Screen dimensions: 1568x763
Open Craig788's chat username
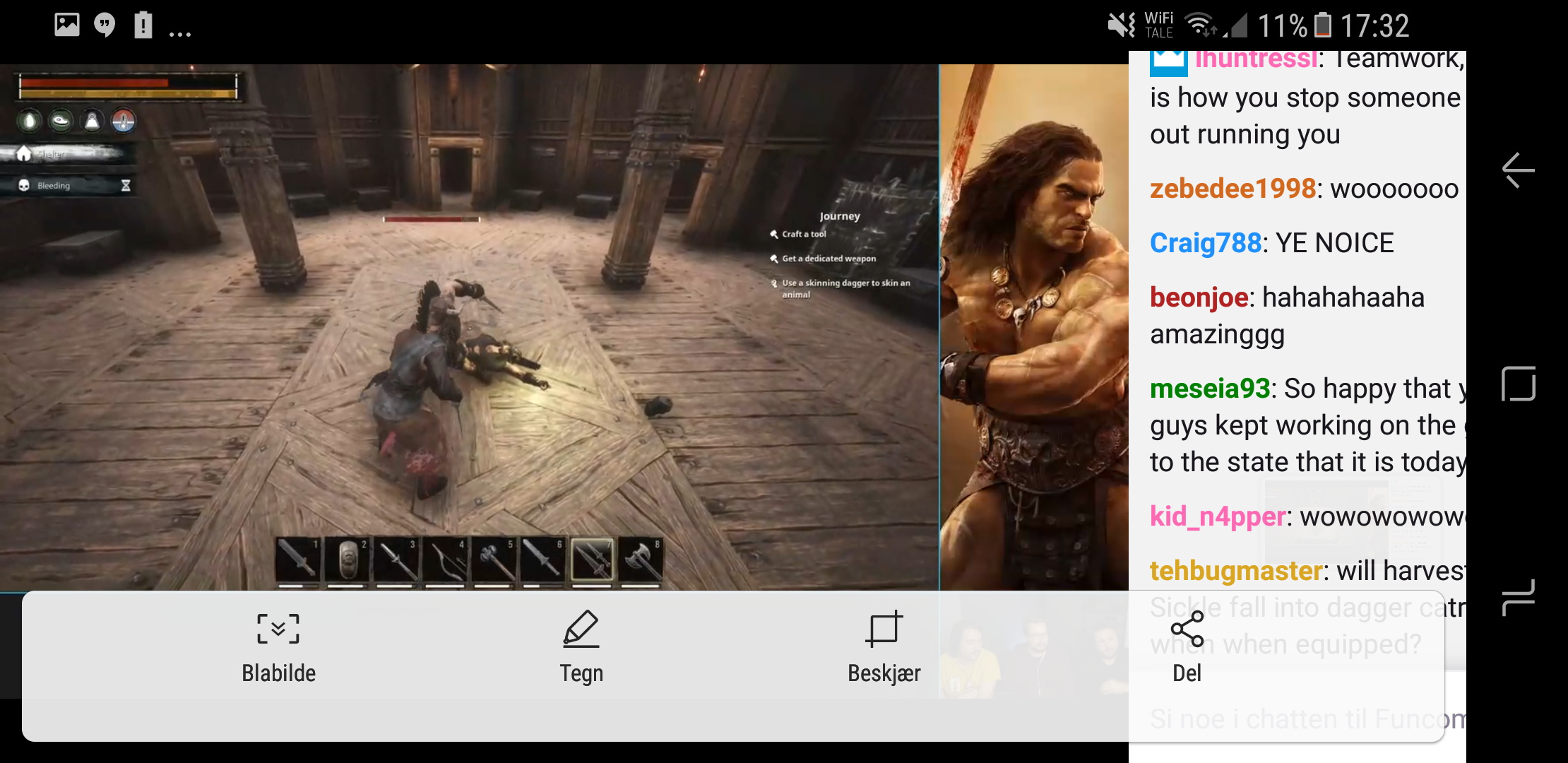(x=1206, y=243)
